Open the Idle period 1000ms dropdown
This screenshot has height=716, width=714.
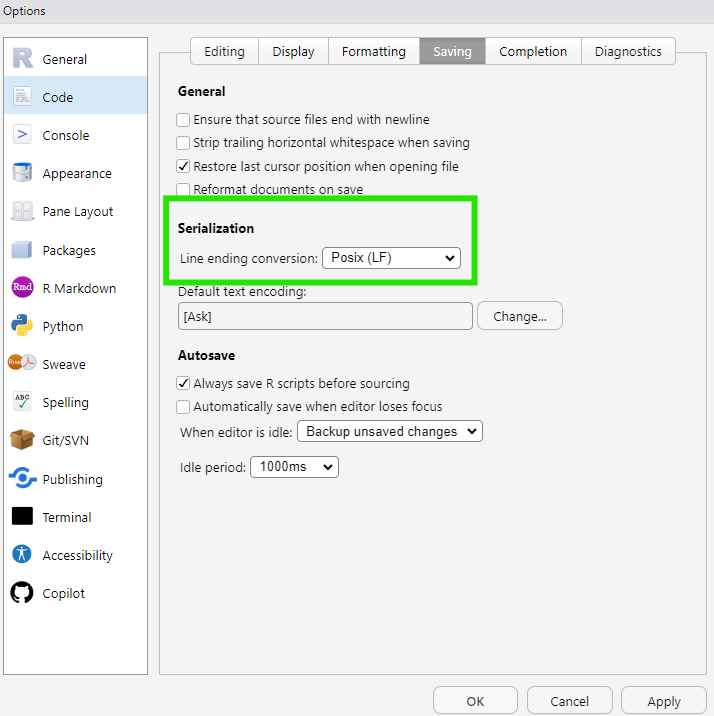click(294, 467)
